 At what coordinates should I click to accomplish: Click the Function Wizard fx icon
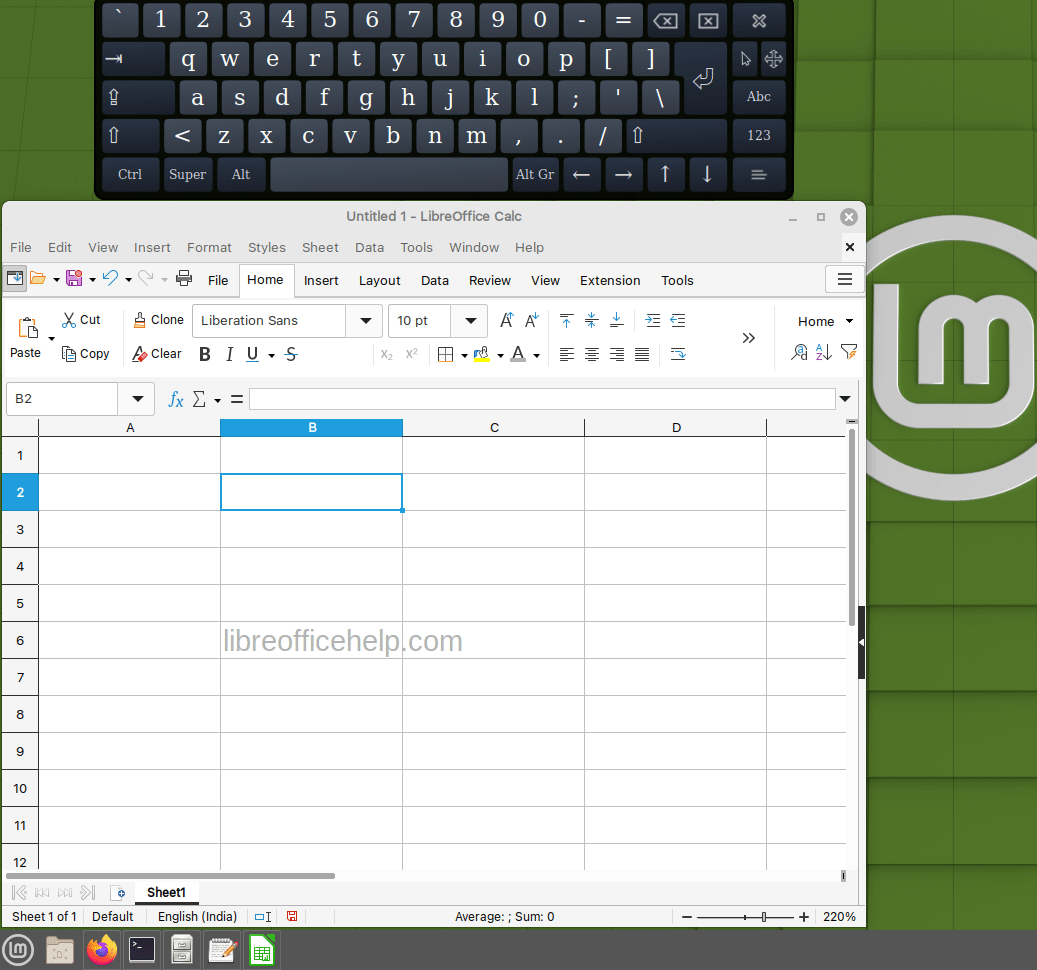(x=175, y=399)
